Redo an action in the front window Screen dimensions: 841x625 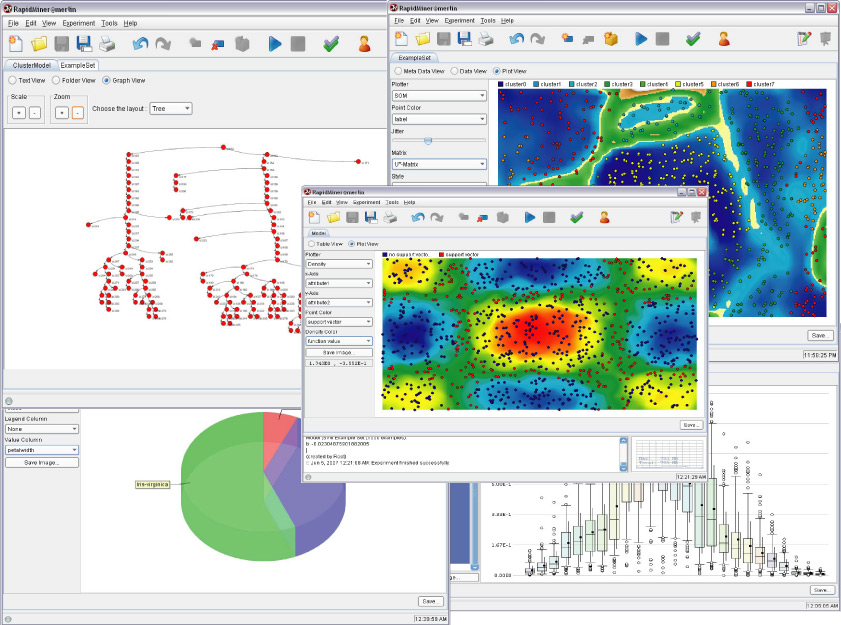pyautogui.click(x=436, y=217)
